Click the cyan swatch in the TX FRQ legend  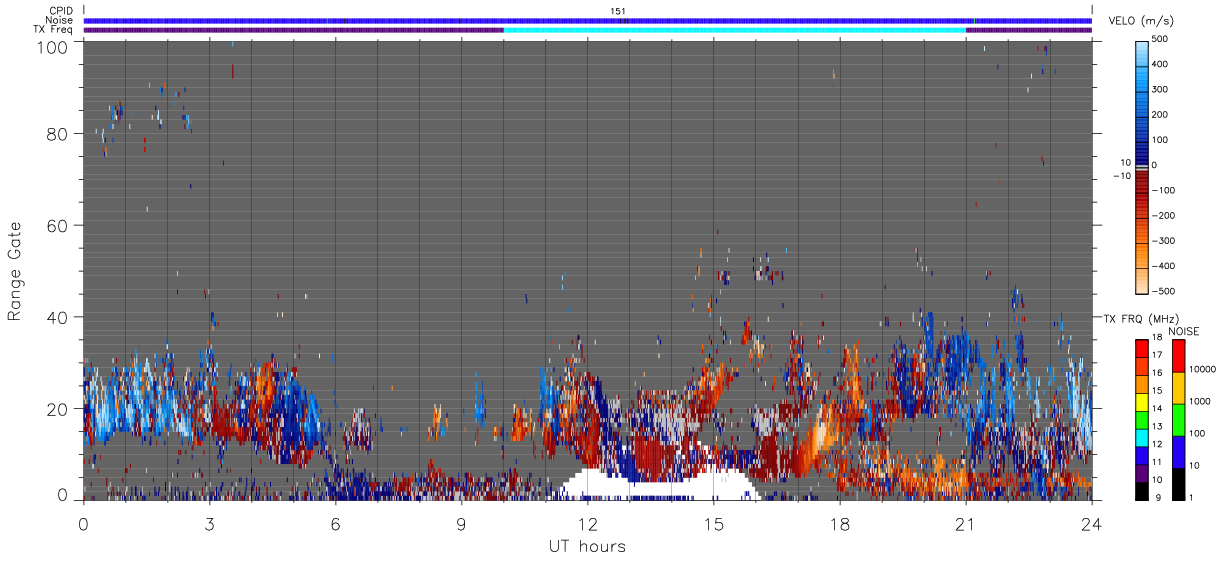(1143, 437)
